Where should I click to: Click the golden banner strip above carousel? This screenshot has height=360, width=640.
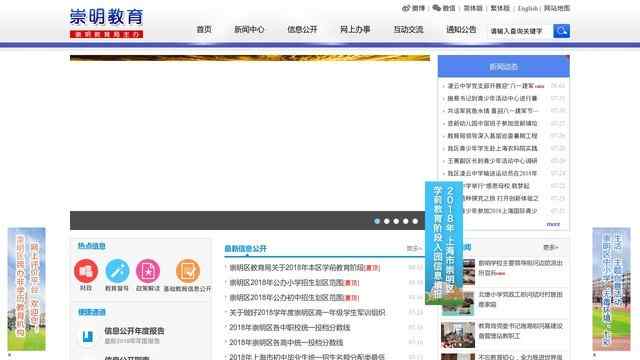point(250,58)
